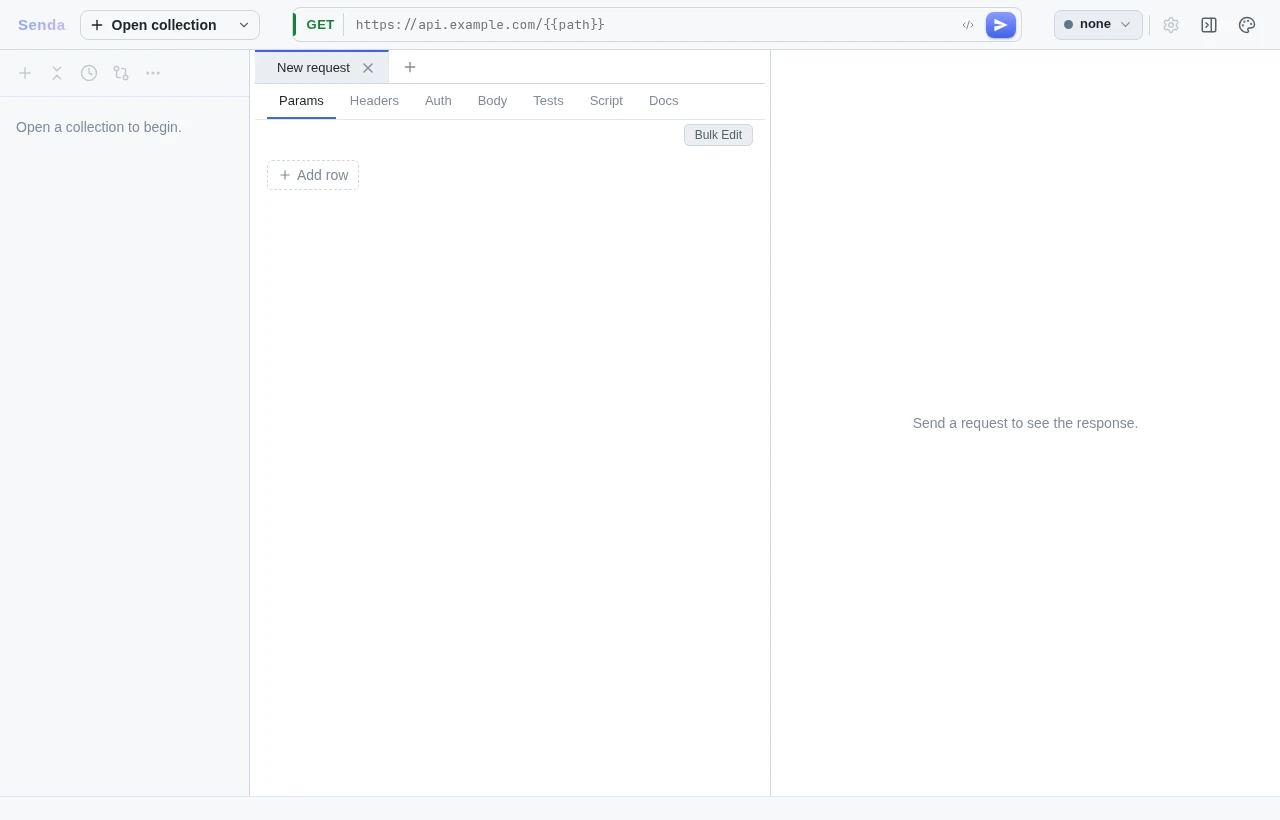Select the Tests tab
1280x820 pixels.
click(548, 101)
